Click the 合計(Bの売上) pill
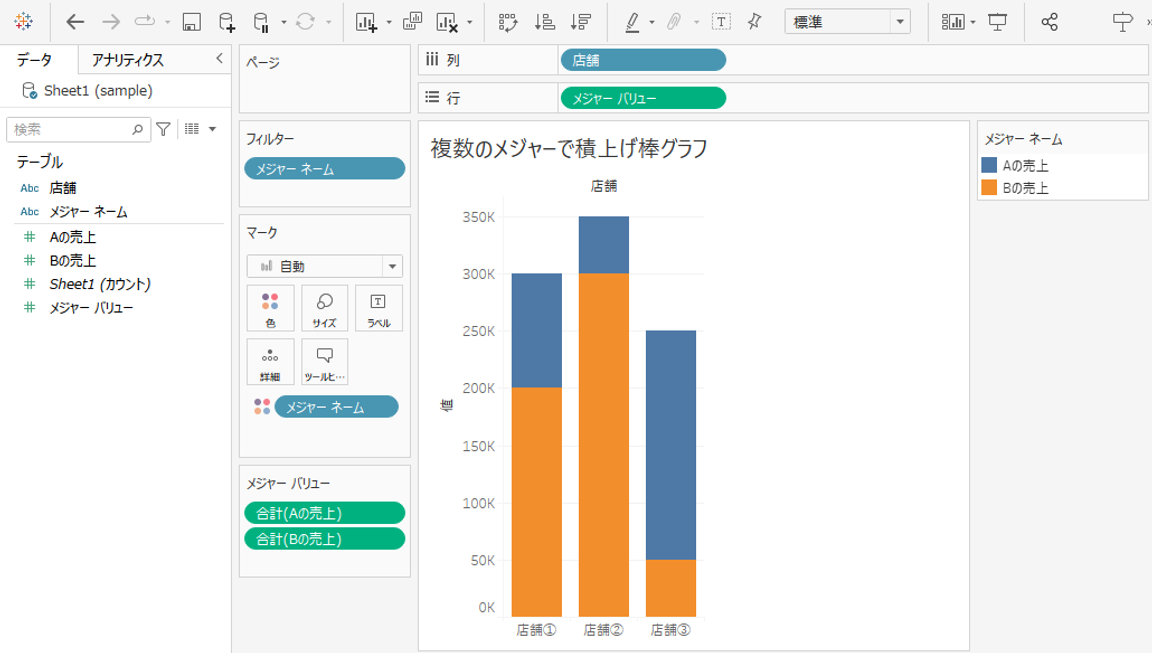 pyautogui.click(x=325, y=538)
